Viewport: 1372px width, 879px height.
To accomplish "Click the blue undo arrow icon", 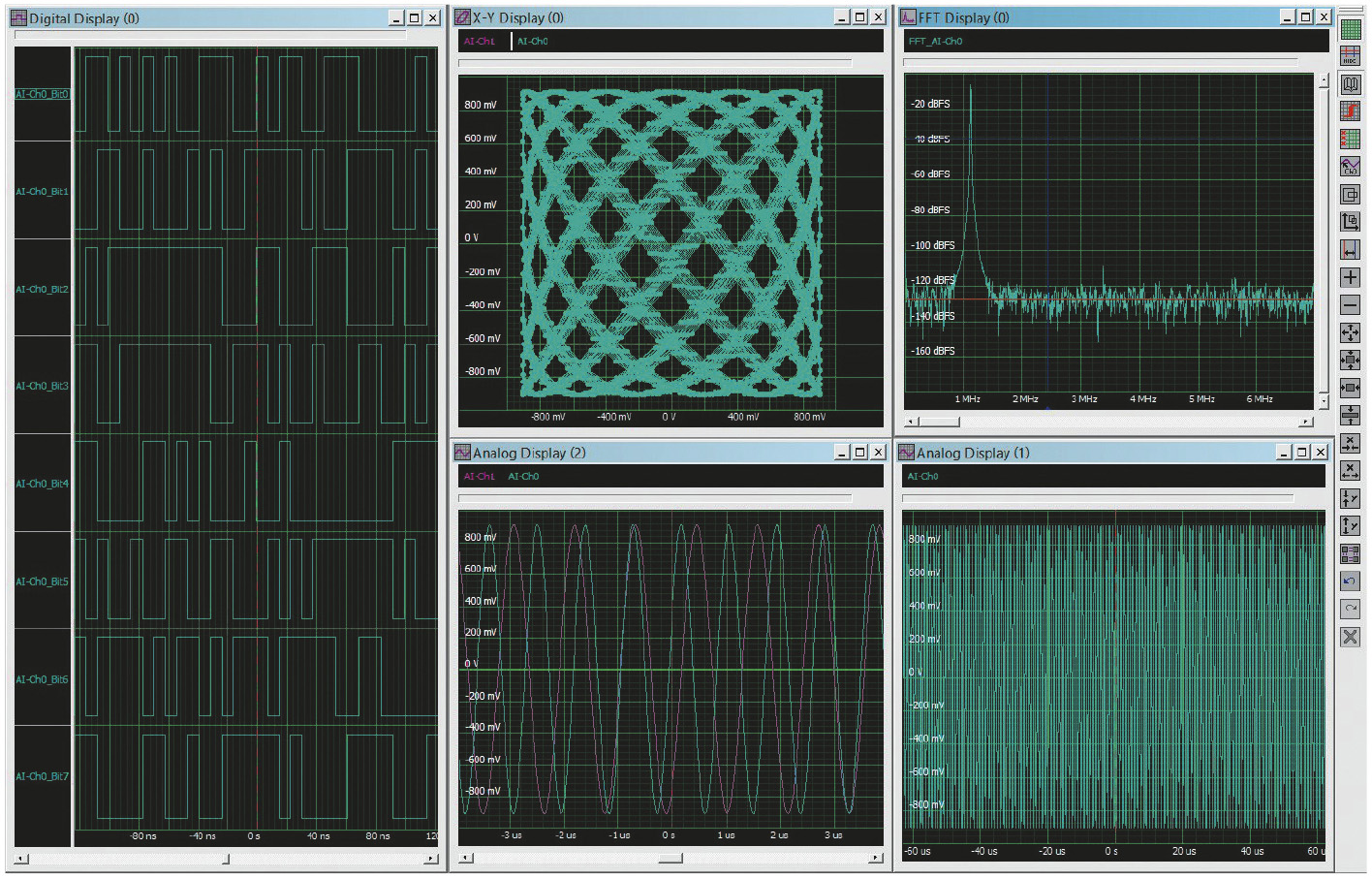I will [x=1350, y=581].
